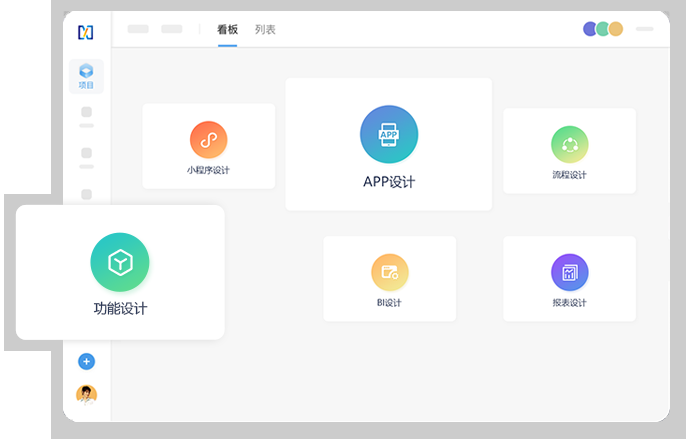
Task: Select the sidebar item directly below 项目
Action: pos(86,116)
